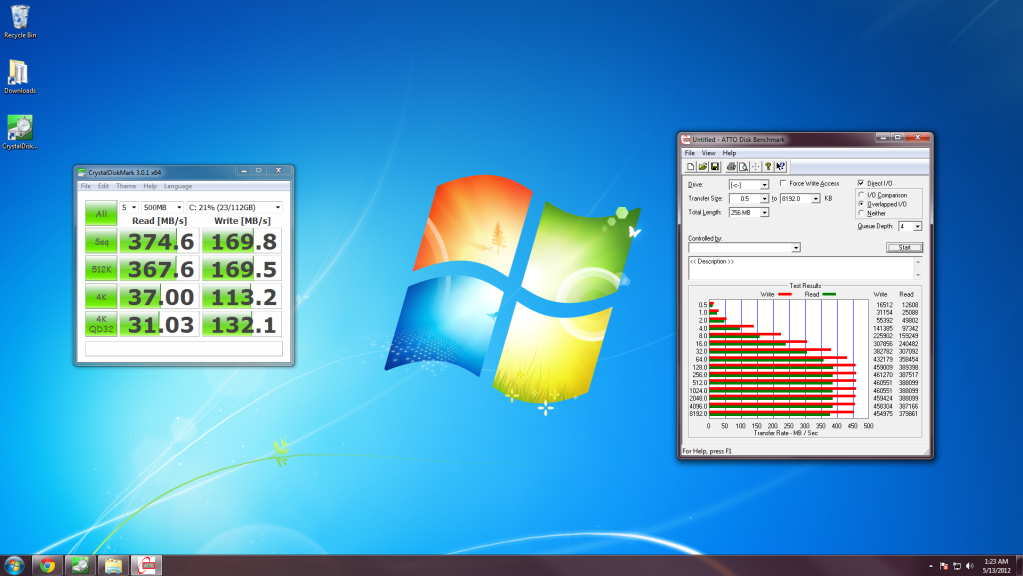Select the Downloads folder on the desktop
The width and height of the screenshot is (1023, 576).
(x=20, y=77)
